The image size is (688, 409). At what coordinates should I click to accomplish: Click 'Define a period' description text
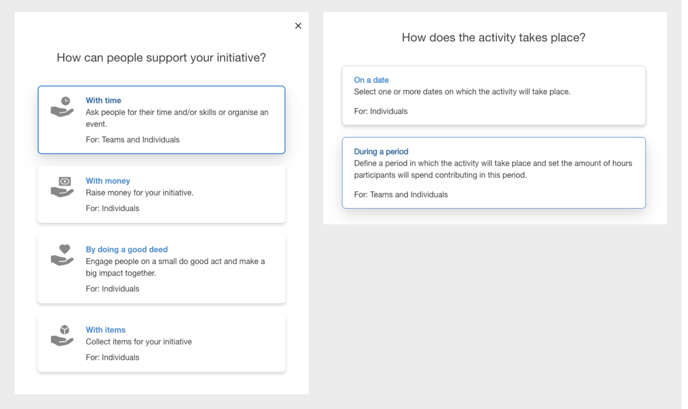click(493, 169)
